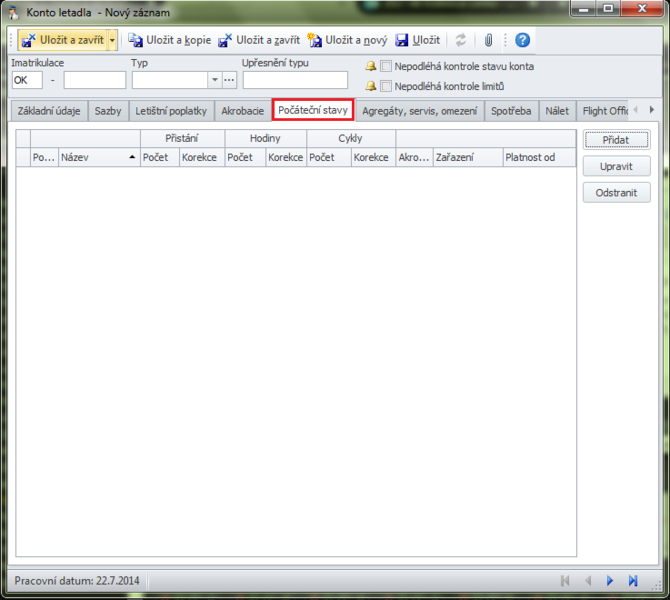The image size is (670, 600).
Task: Click the 'Upřesnění typu' text field
Action: tap(295, 80)
